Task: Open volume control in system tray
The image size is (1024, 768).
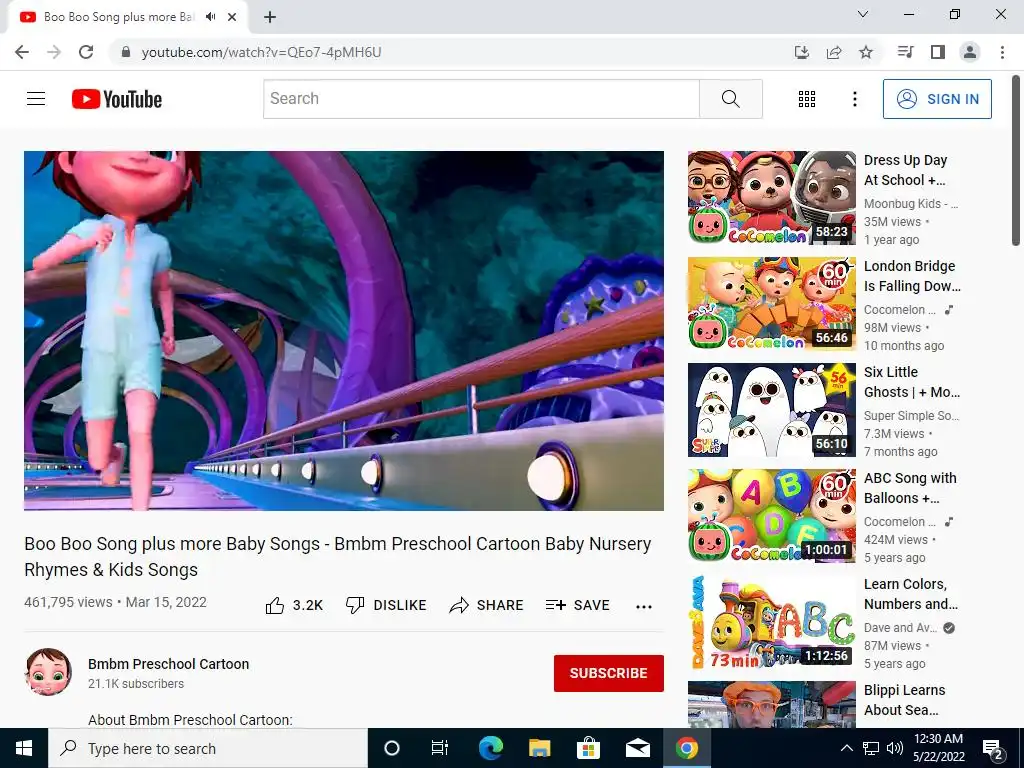Action: [895, 748]
